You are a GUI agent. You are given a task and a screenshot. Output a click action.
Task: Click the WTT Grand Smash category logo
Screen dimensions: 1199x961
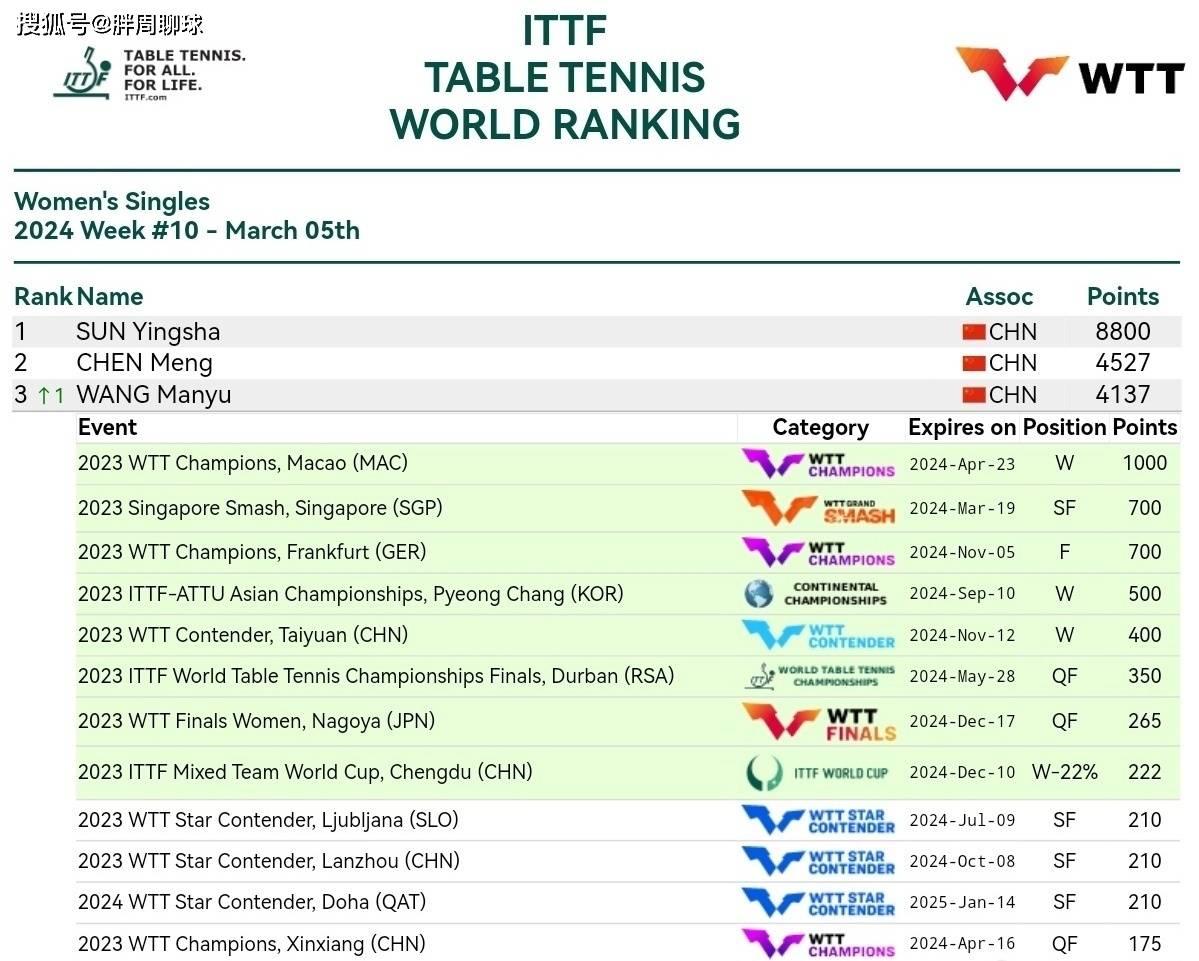point(818,508)
